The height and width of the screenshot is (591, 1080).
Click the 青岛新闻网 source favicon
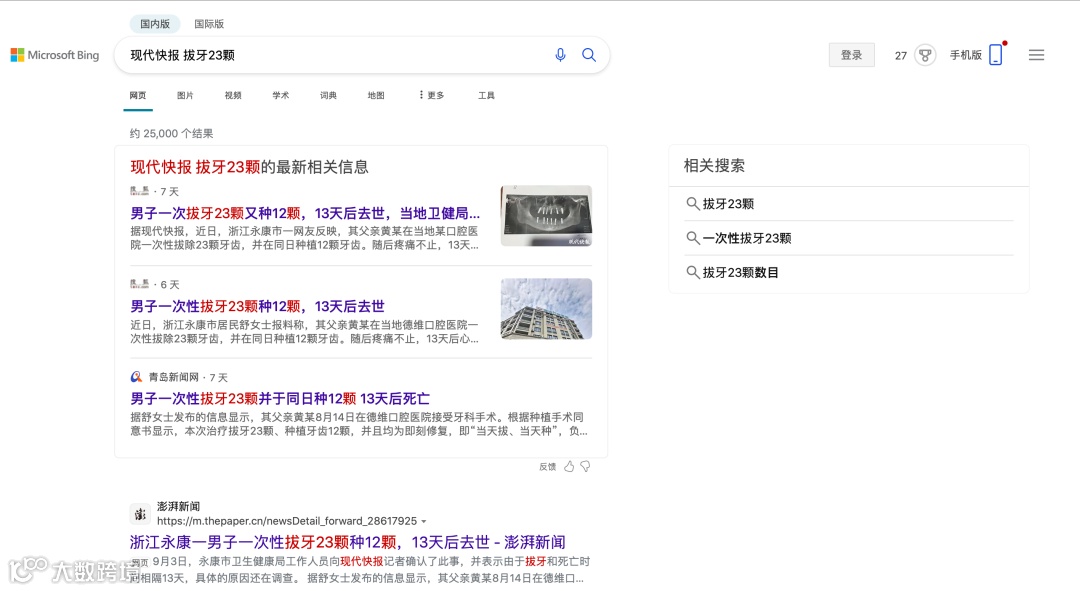pyautogui.click(x=136, y=377)
